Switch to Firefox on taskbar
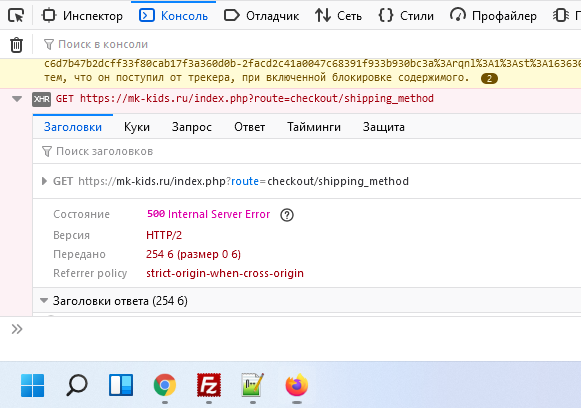The height and width of the screenshot is (408, 581). [x=297, y=385]
